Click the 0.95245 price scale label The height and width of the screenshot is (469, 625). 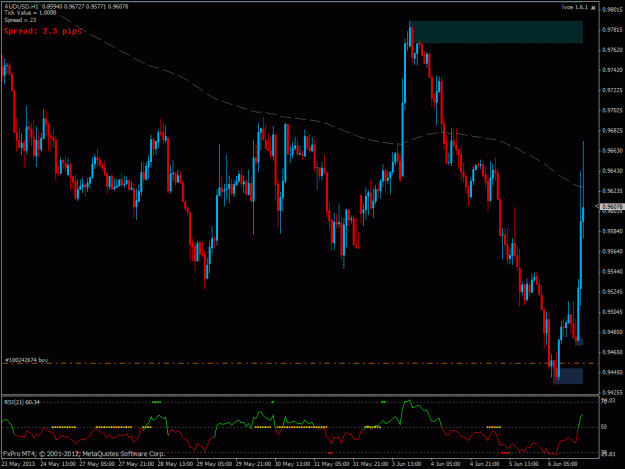613,292
